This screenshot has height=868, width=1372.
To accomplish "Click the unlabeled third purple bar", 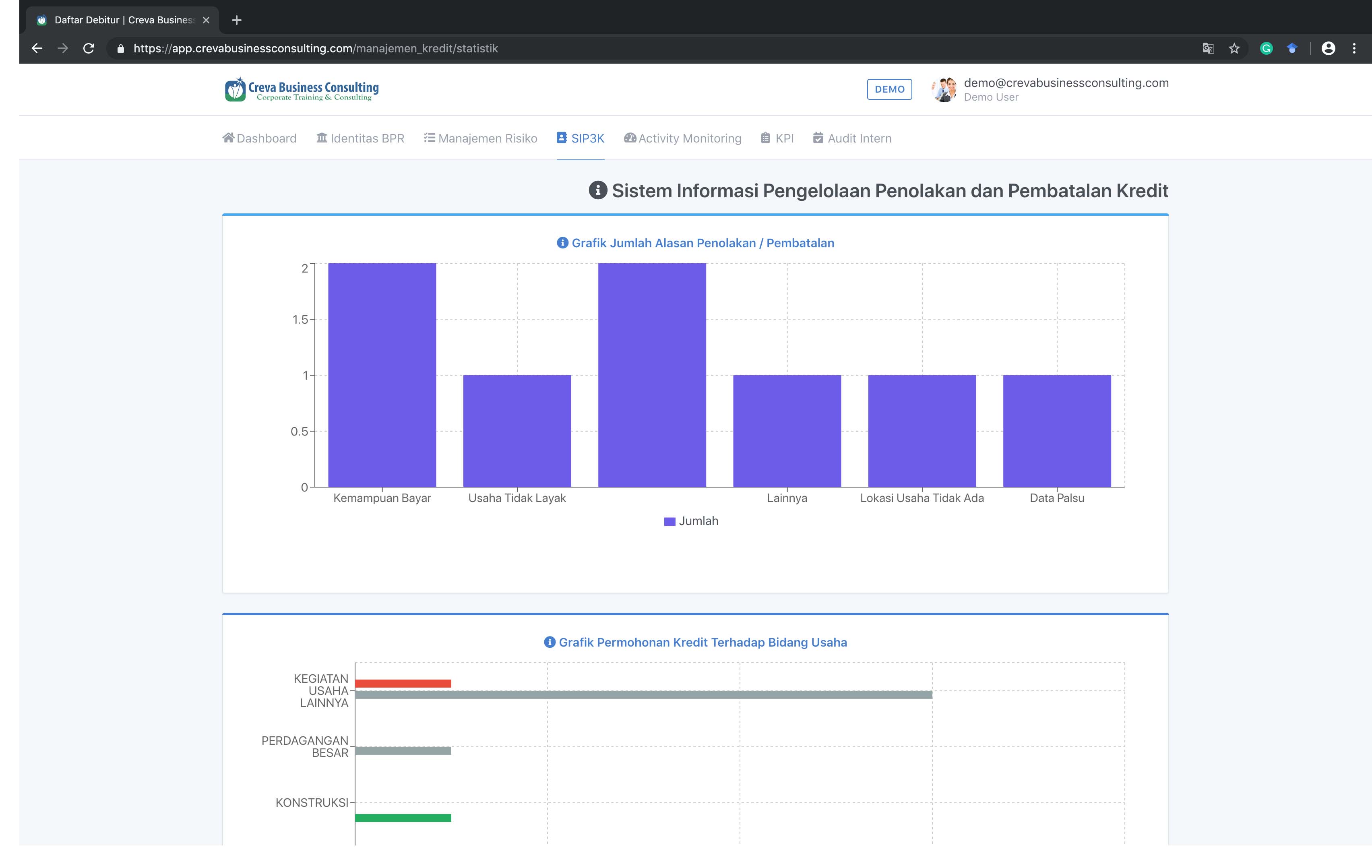I will click(652, 375).
